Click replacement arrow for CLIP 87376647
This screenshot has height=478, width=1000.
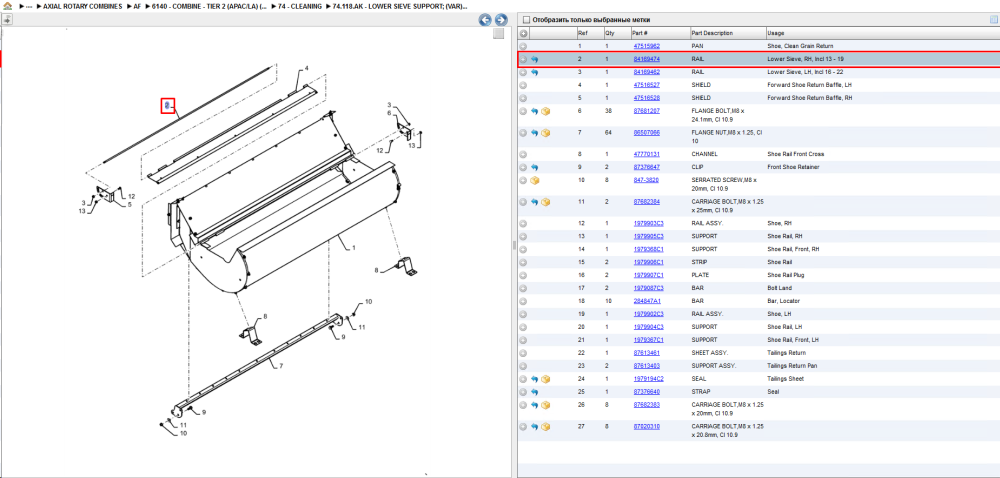[x=534, y=167]
